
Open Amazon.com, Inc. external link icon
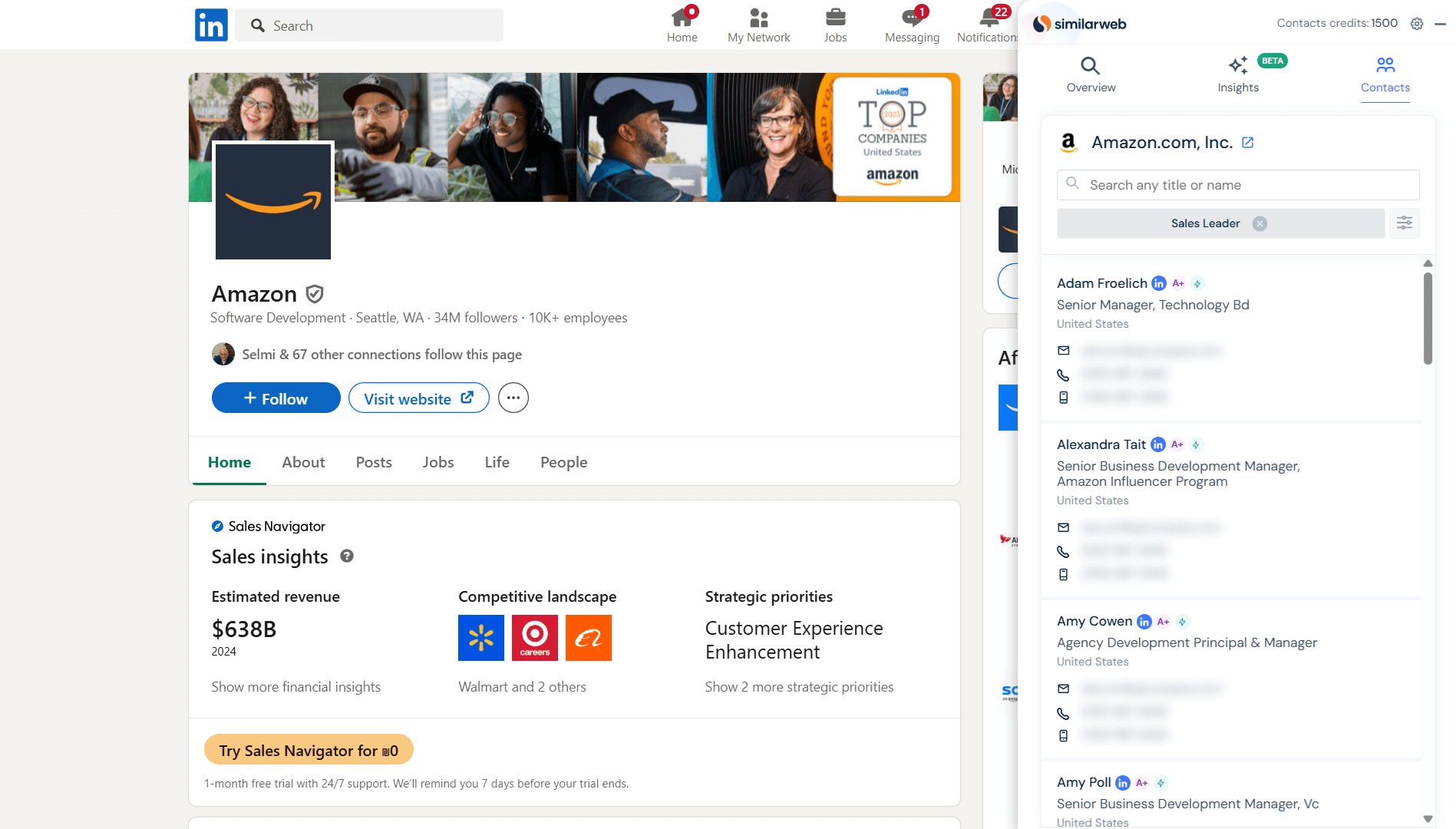click(1248, 142)
